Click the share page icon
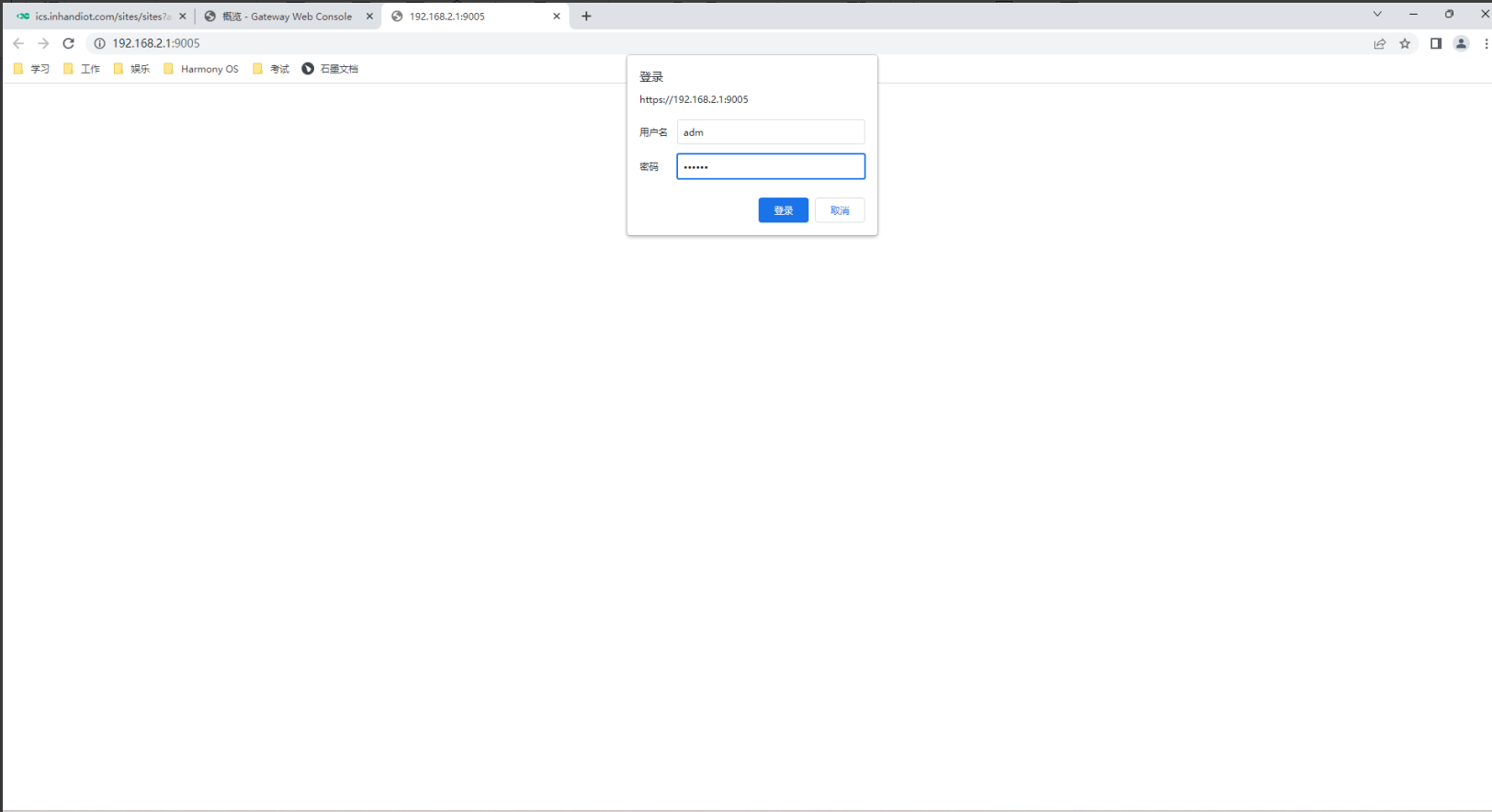This screenshot has height=812, width=1492. pyautogui.click(x=1379, y=43)
